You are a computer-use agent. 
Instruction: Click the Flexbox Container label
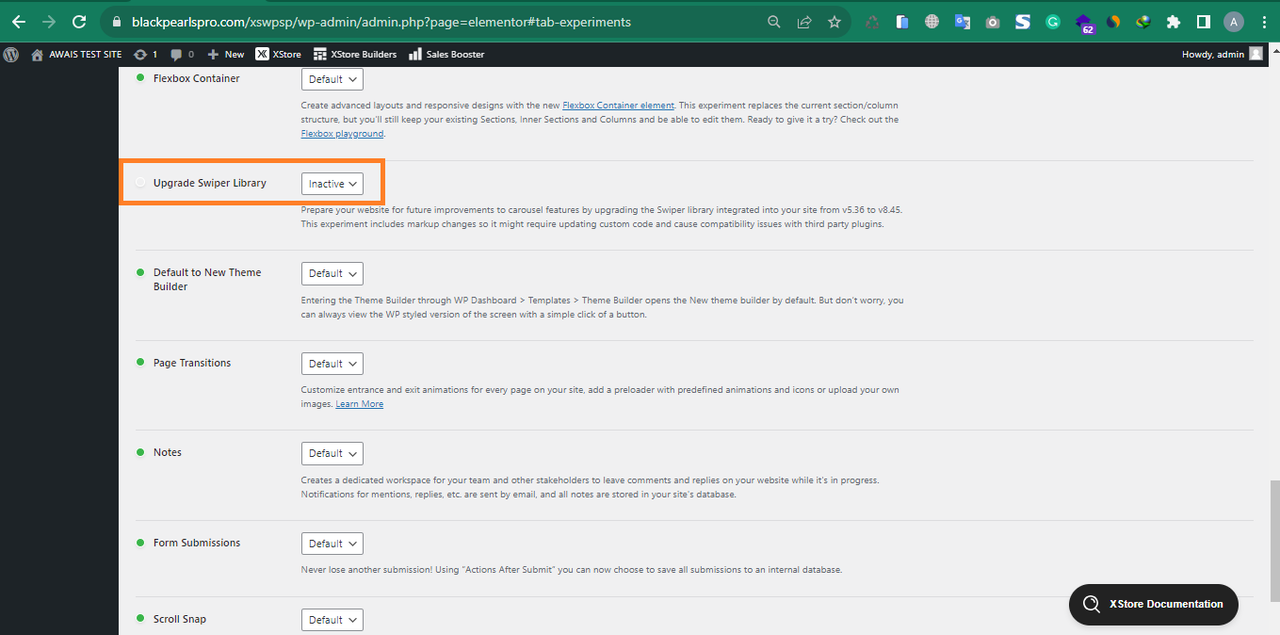196,78
